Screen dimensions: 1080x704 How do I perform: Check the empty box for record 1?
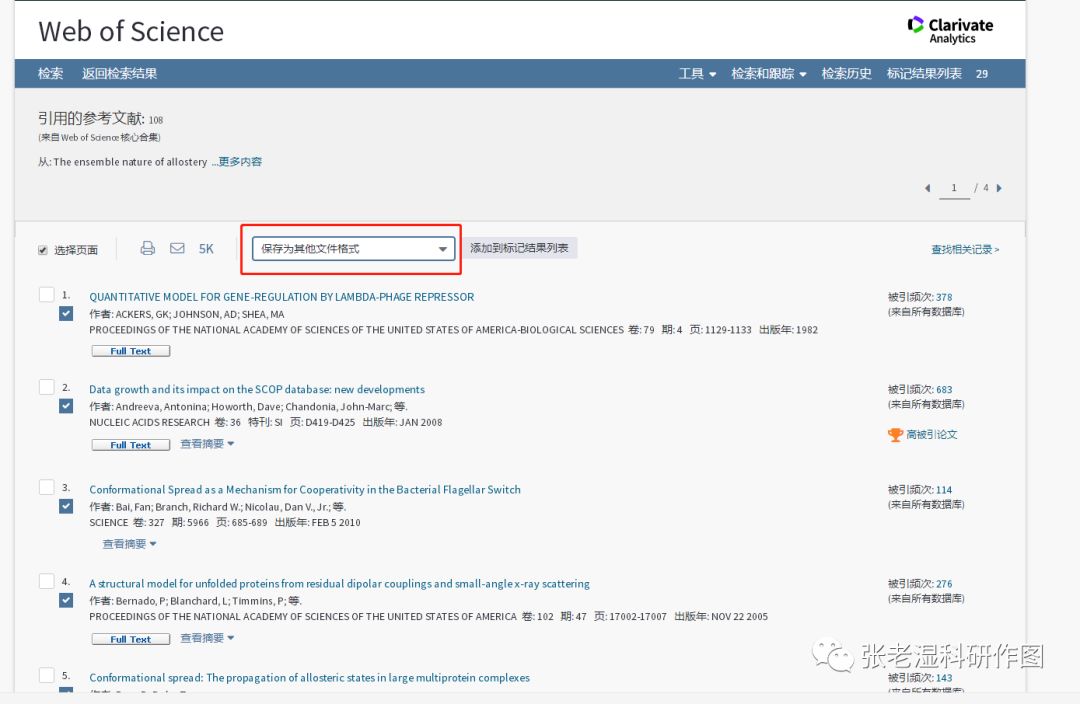tap(46, 295)
